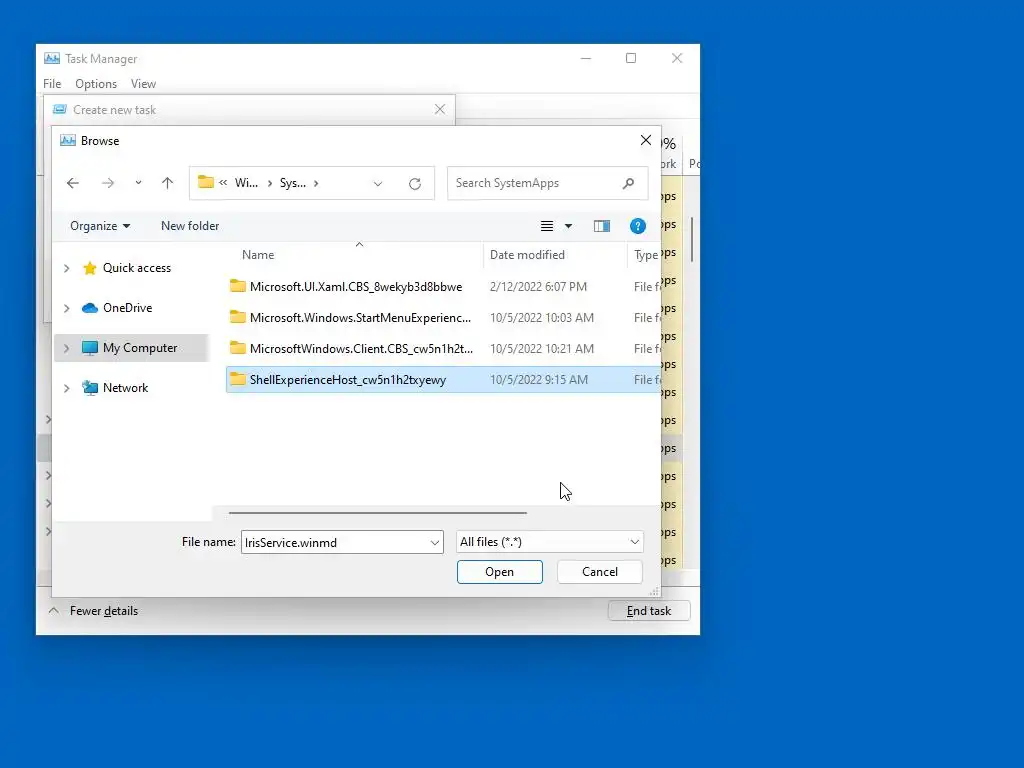Open the Organize menu

click(100, 226)
